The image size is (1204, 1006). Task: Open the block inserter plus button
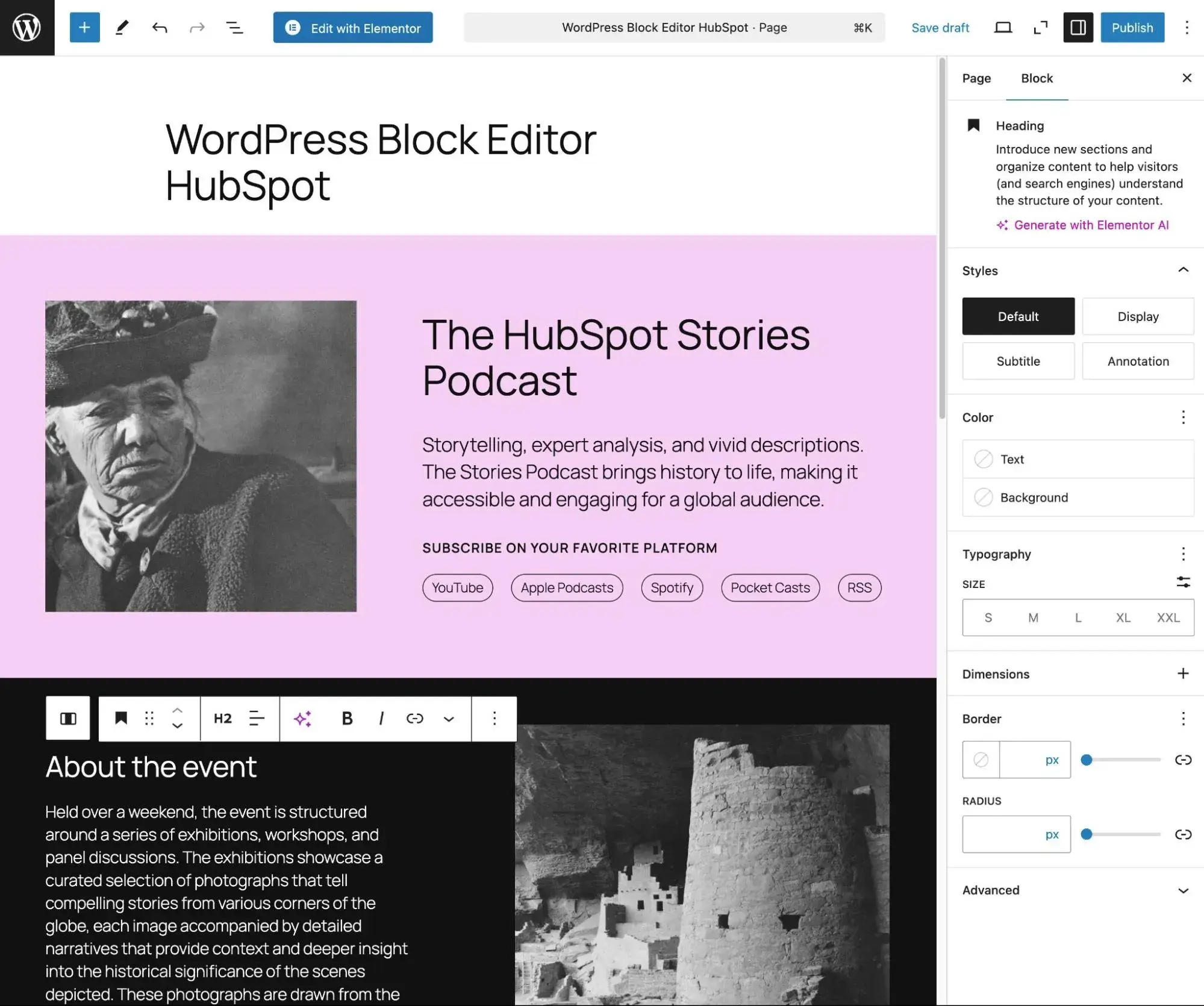pos(84,28)
